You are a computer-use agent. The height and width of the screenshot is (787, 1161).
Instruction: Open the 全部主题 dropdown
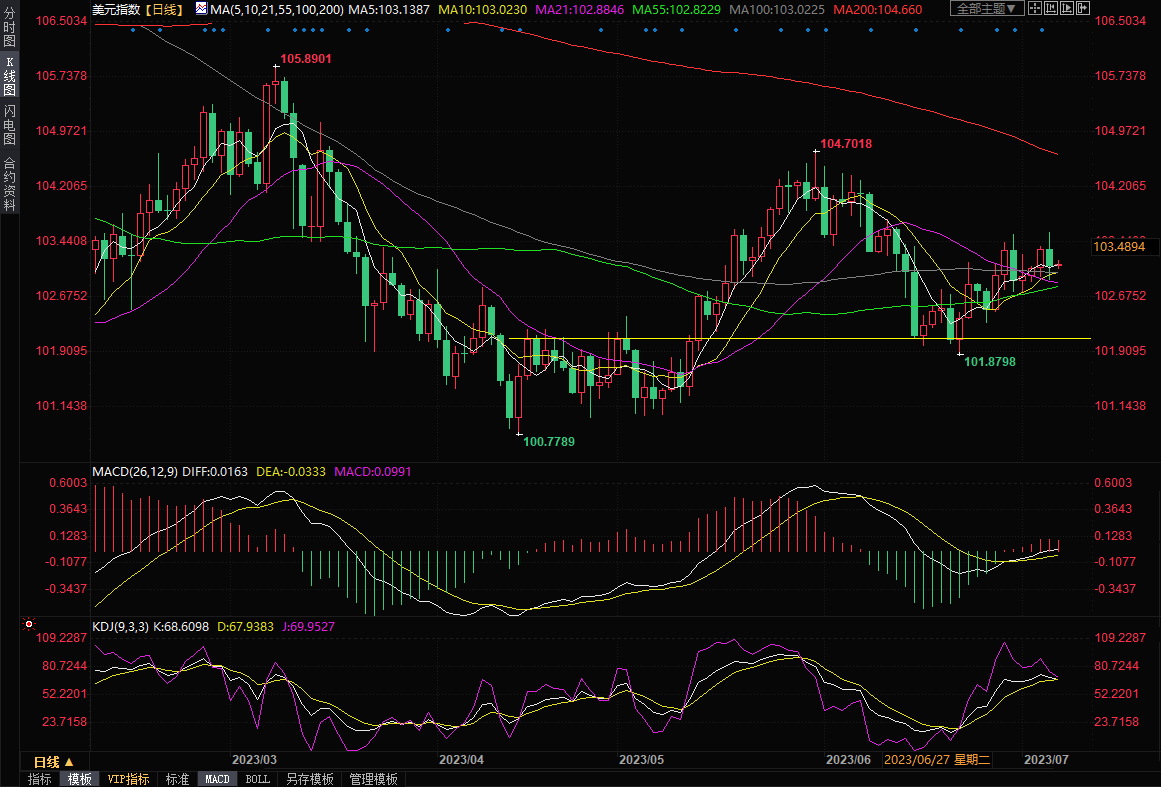[985, 9]
